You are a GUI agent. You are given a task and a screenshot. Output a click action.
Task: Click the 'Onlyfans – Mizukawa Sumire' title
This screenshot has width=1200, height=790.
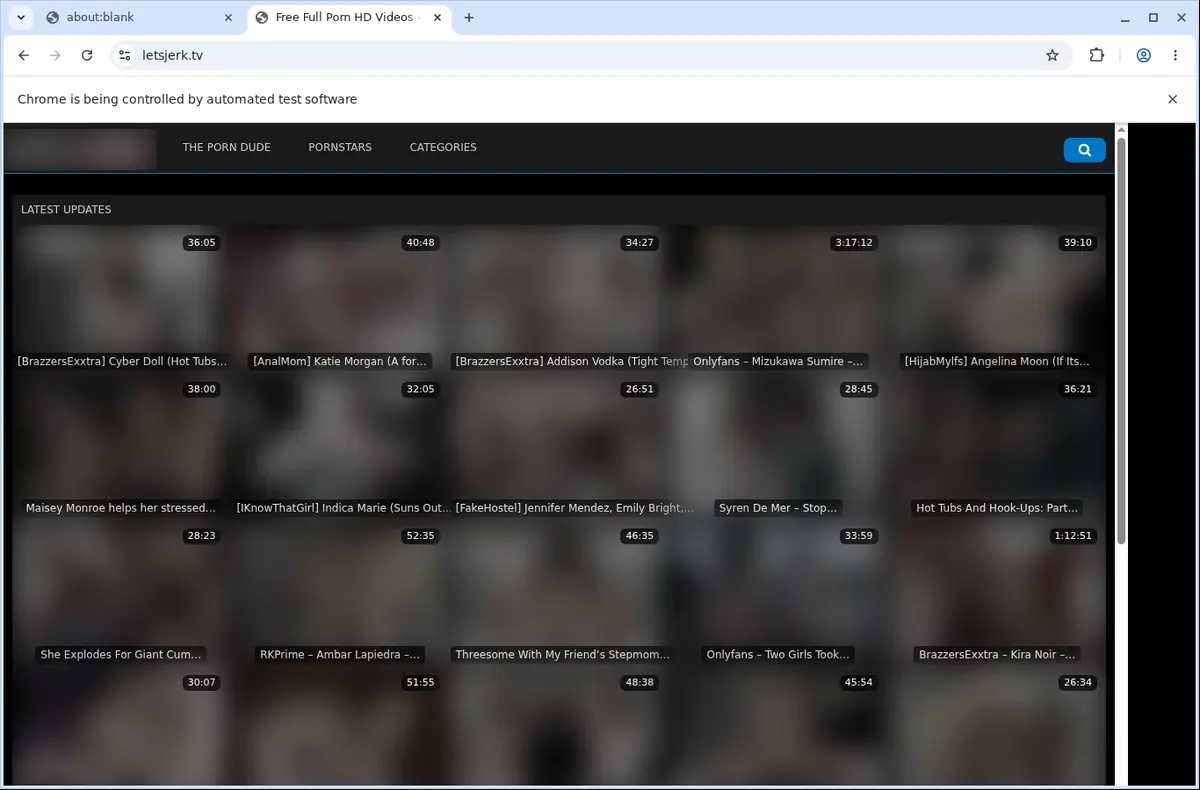pos(778,361)
